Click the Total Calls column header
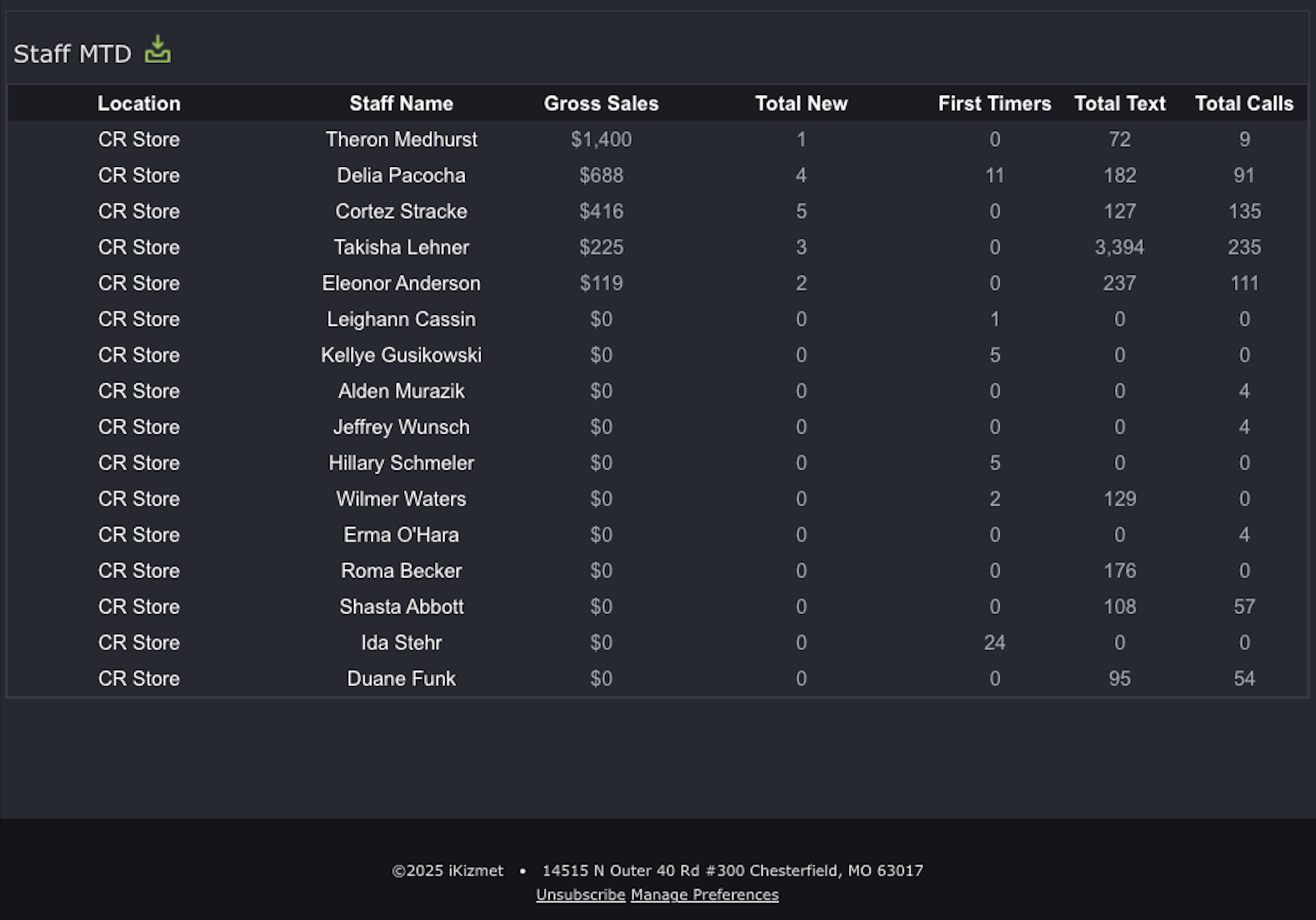This screenshot has height=920, width=1316. tap(1244, 103)
